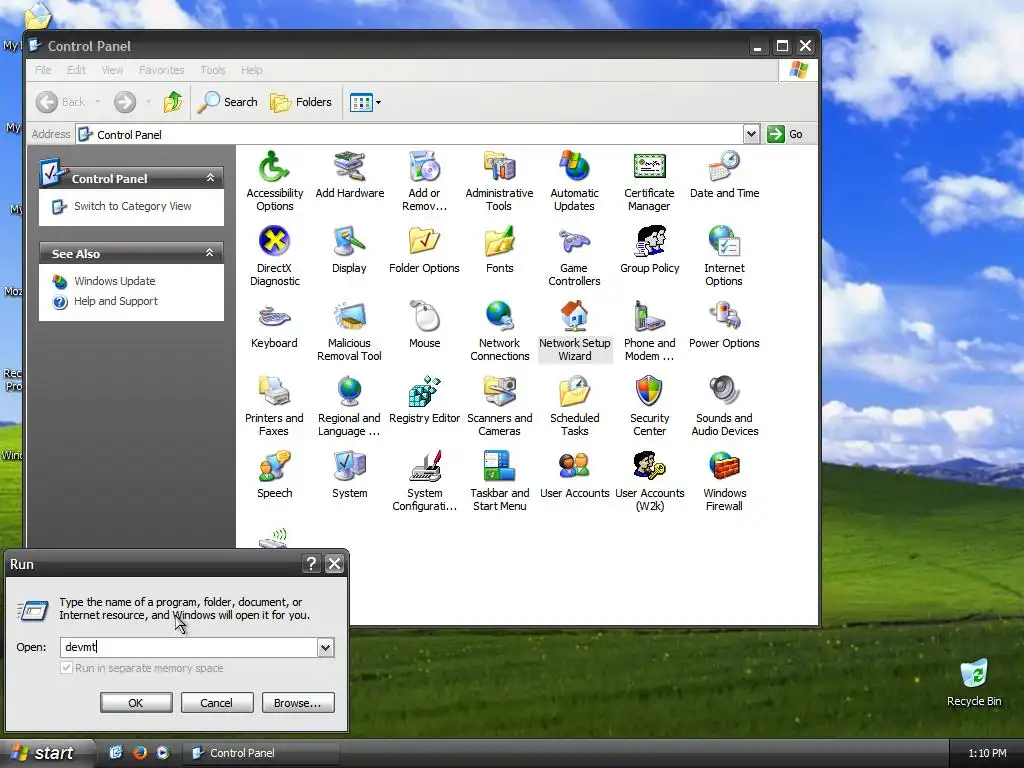1024x768 pixels.
Task: Click OK in Run dialog
Action: 136,703
